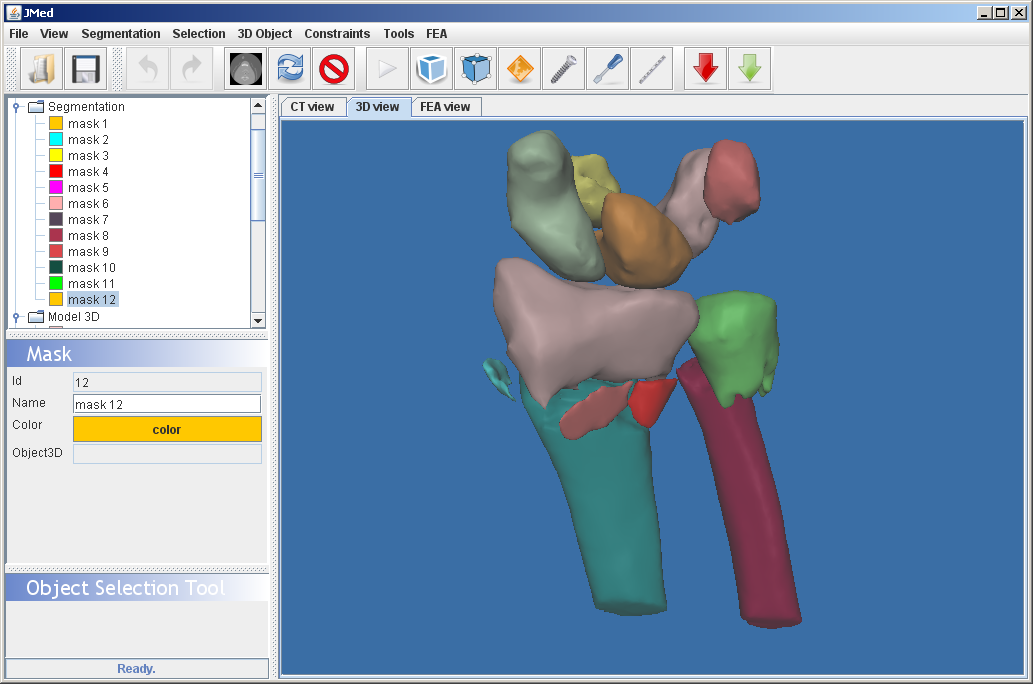The height and width of the screenshot is (684, 1033).
Task: Click the screw icon in toolbar
Action: [x=564, y=69]
